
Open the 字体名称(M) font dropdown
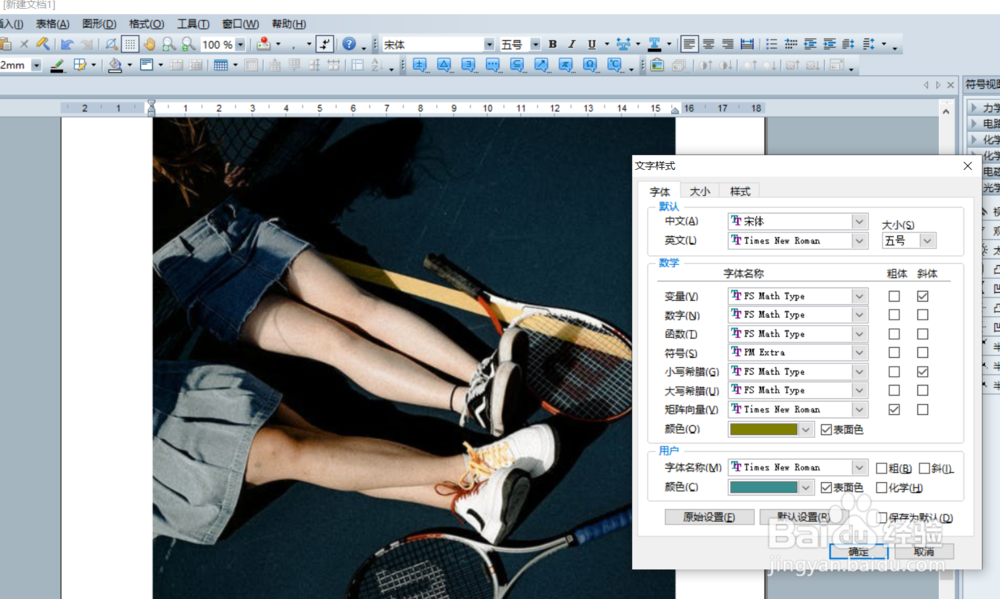point(859,467)
